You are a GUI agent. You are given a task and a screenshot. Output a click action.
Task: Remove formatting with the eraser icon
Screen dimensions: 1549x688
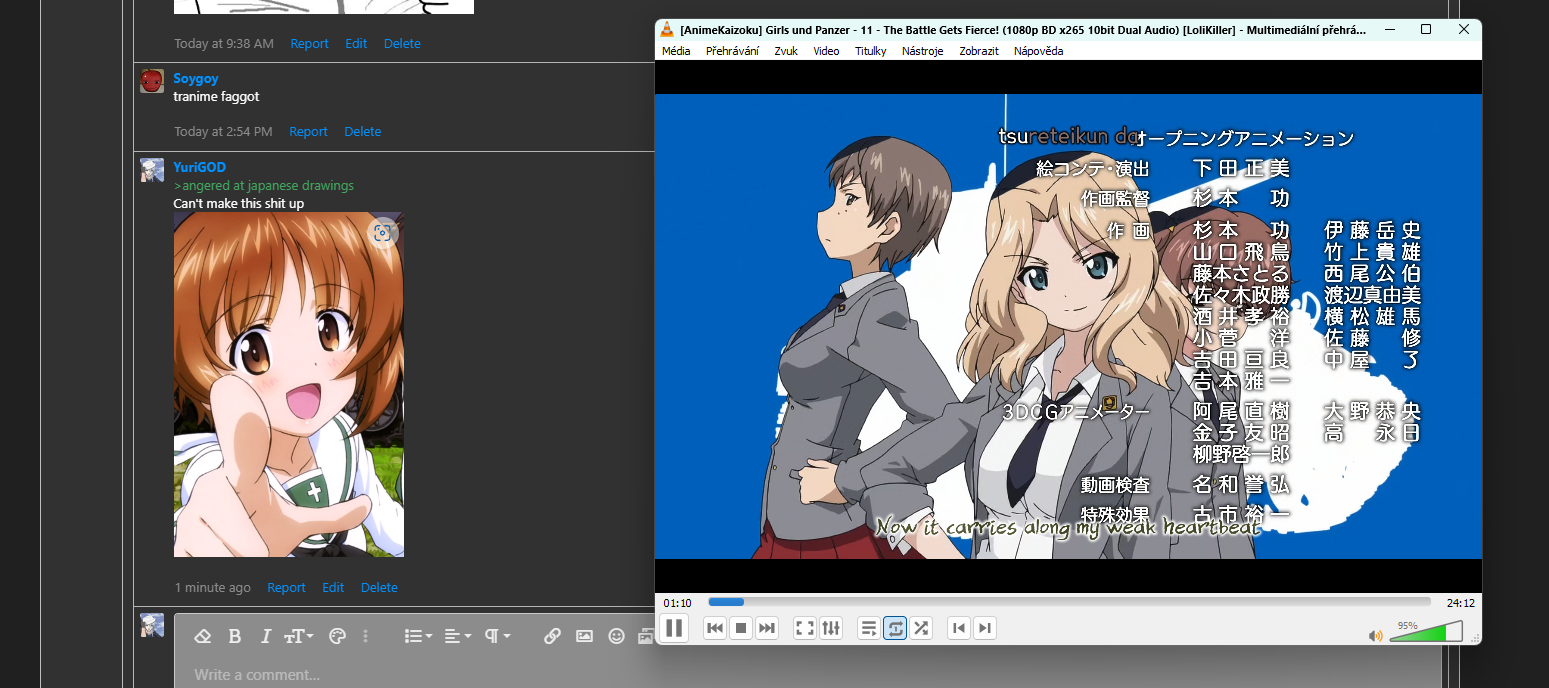[x=202, y=636]
